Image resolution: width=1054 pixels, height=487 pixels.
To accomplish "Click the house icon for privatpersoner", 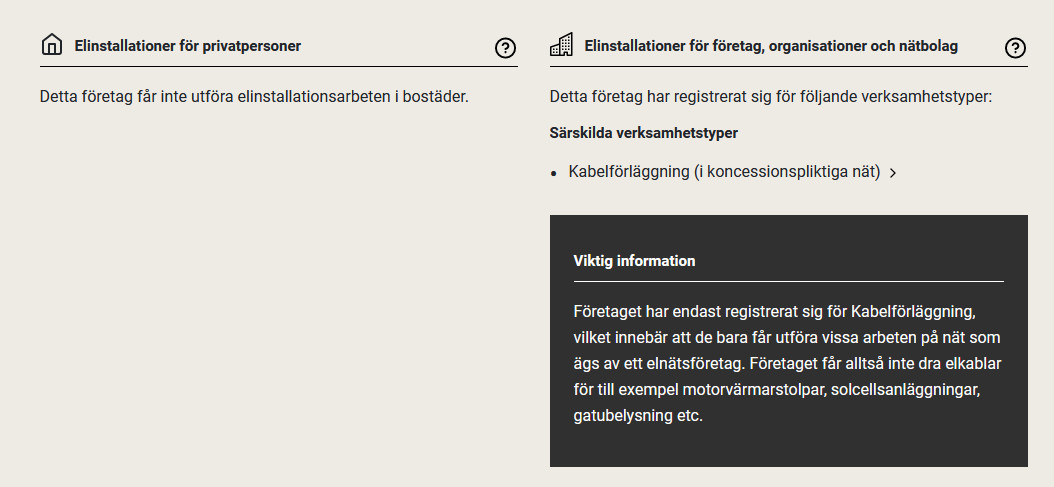I will click(x=52, y=45).
